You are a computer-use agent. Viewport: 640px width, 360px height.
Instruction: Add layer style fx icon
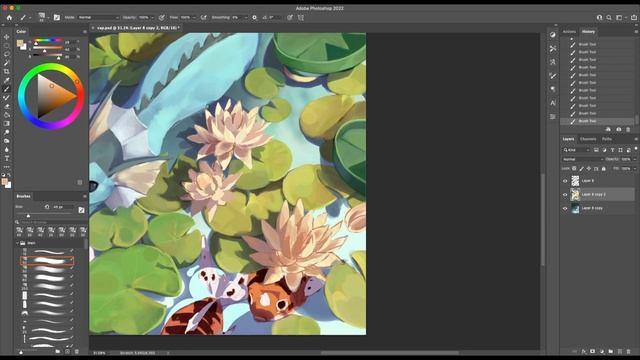pos(584,351)
